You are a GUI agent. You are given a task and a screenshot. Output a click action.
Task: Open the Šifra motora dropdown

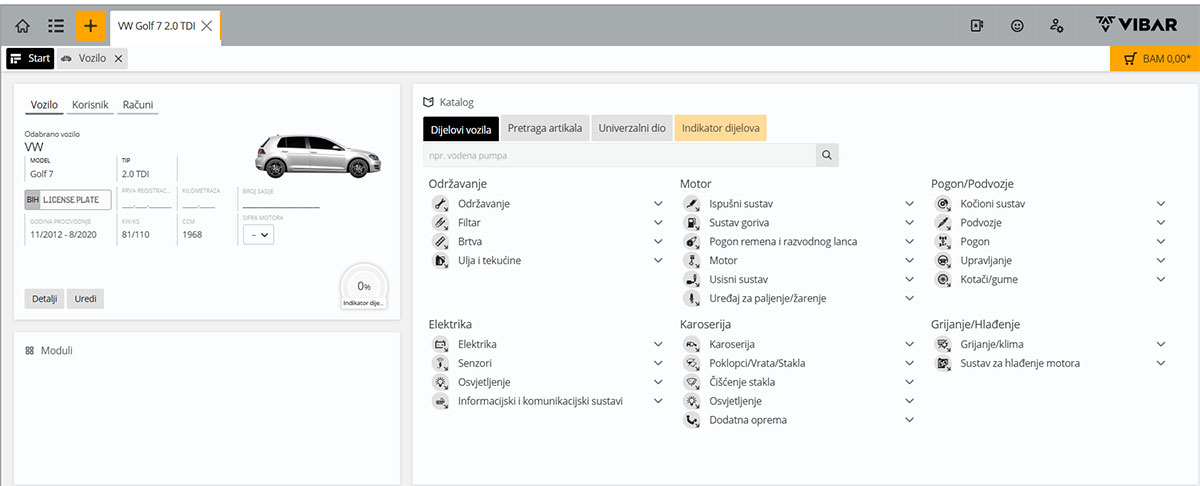258,235
